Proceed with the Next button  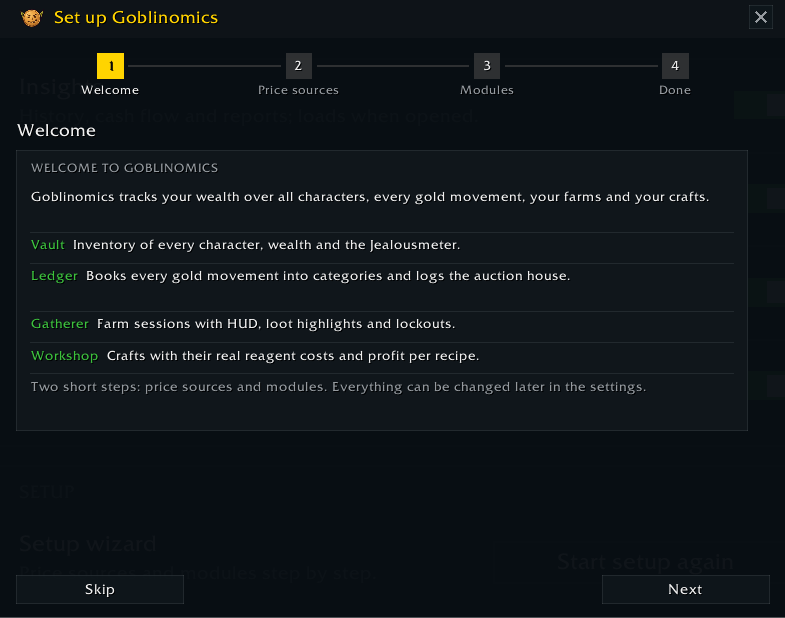685,589
